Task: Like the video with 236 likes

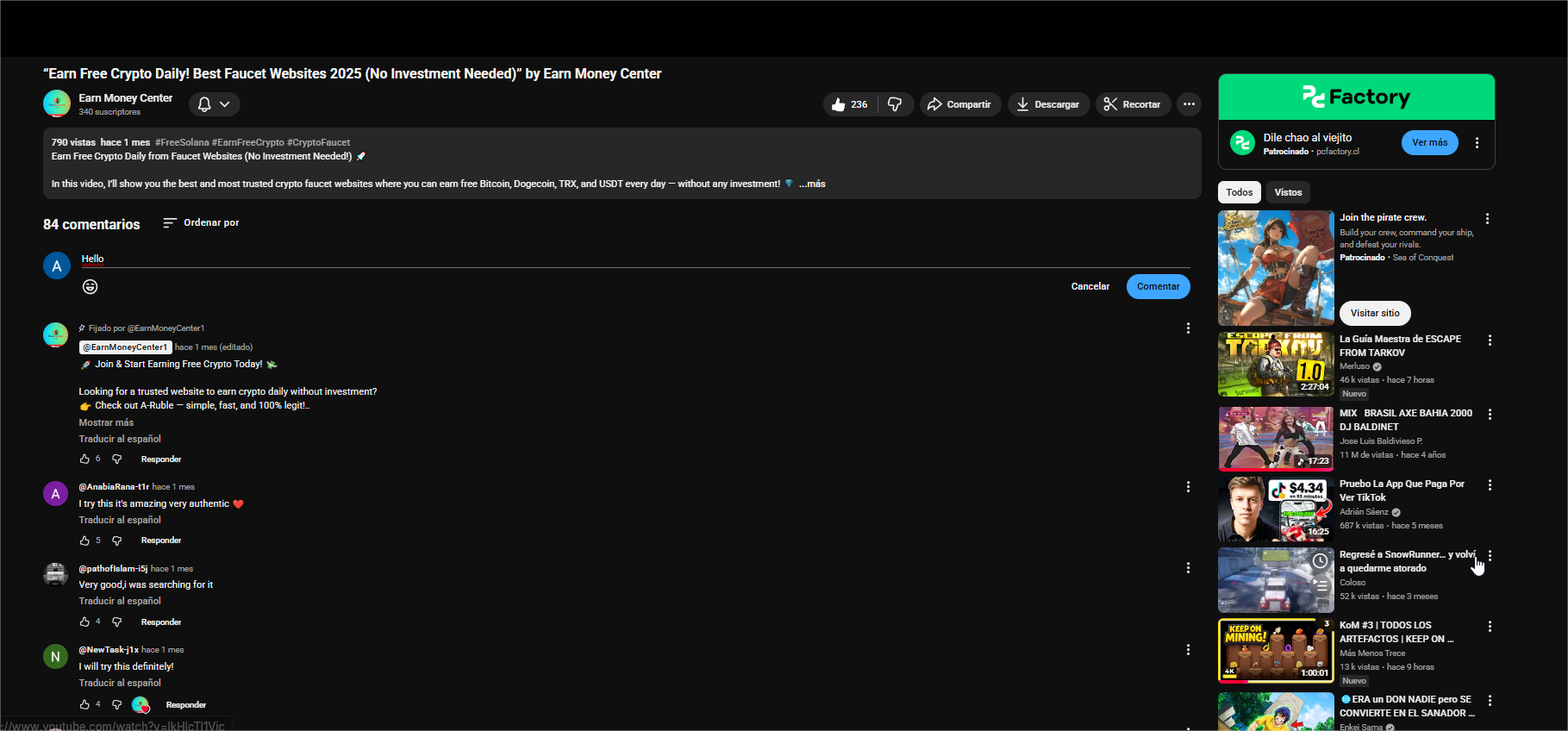Action: point(850,104)
